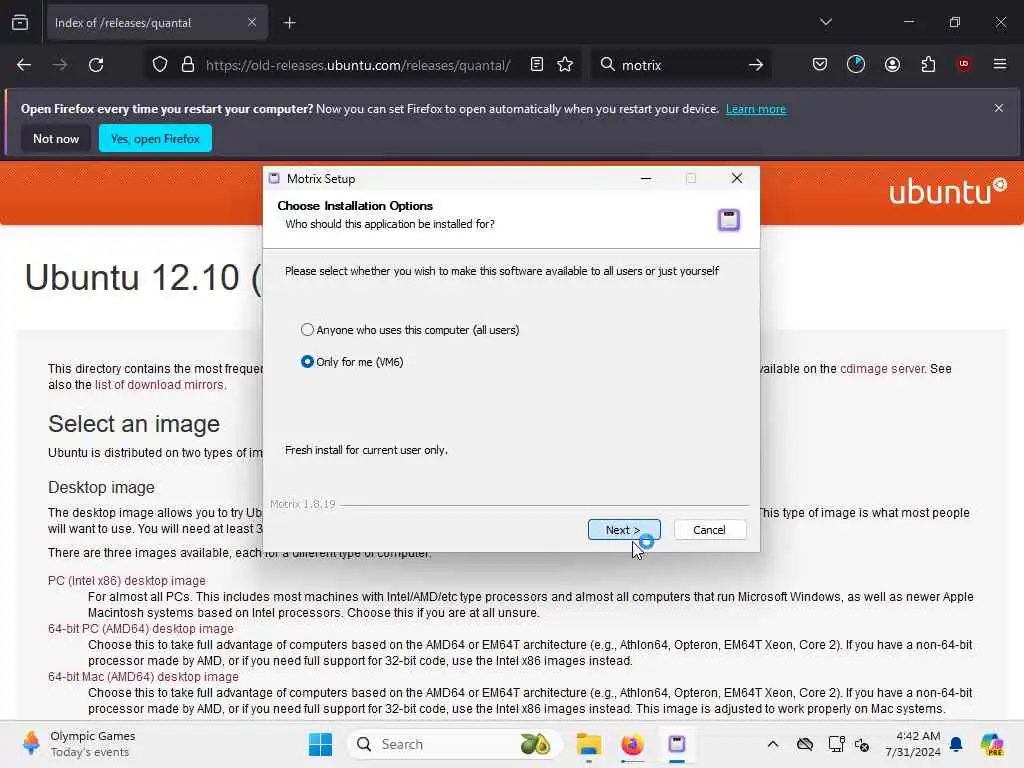Open the extensions puzzle icon

928,64
